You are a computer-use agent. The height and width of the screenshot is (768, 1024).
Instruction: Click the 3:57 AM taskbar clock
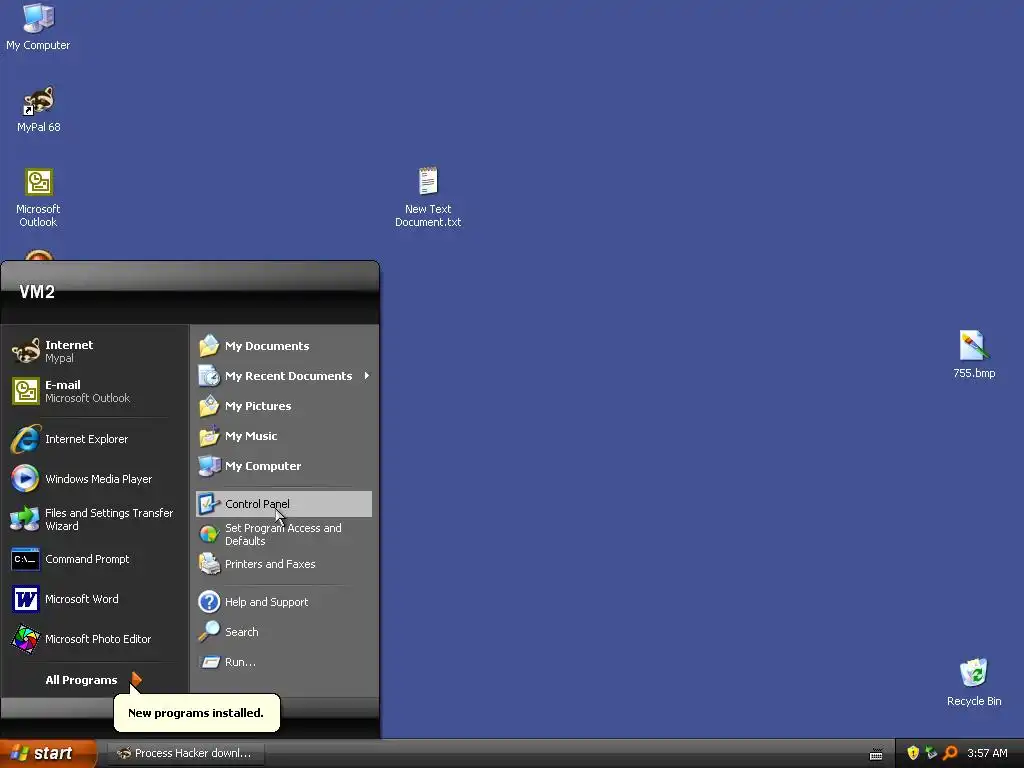coord(987,753)
